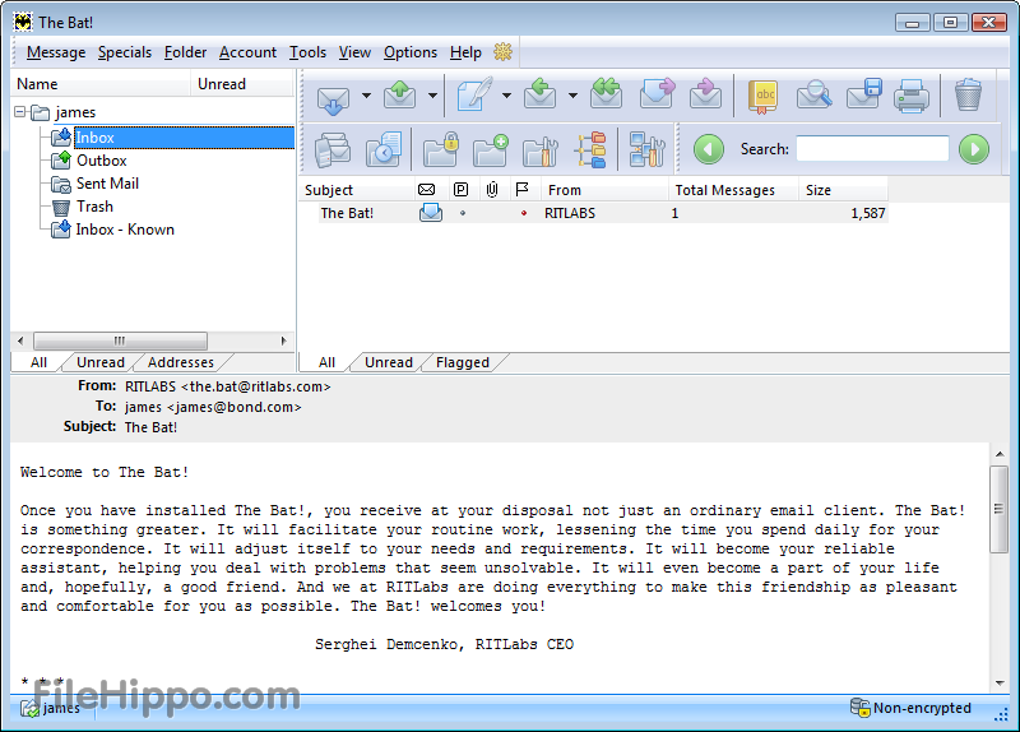This screenshot has height=732, width=1020.
Task: Click the Reply to all icon
Action: click(605, 96)
